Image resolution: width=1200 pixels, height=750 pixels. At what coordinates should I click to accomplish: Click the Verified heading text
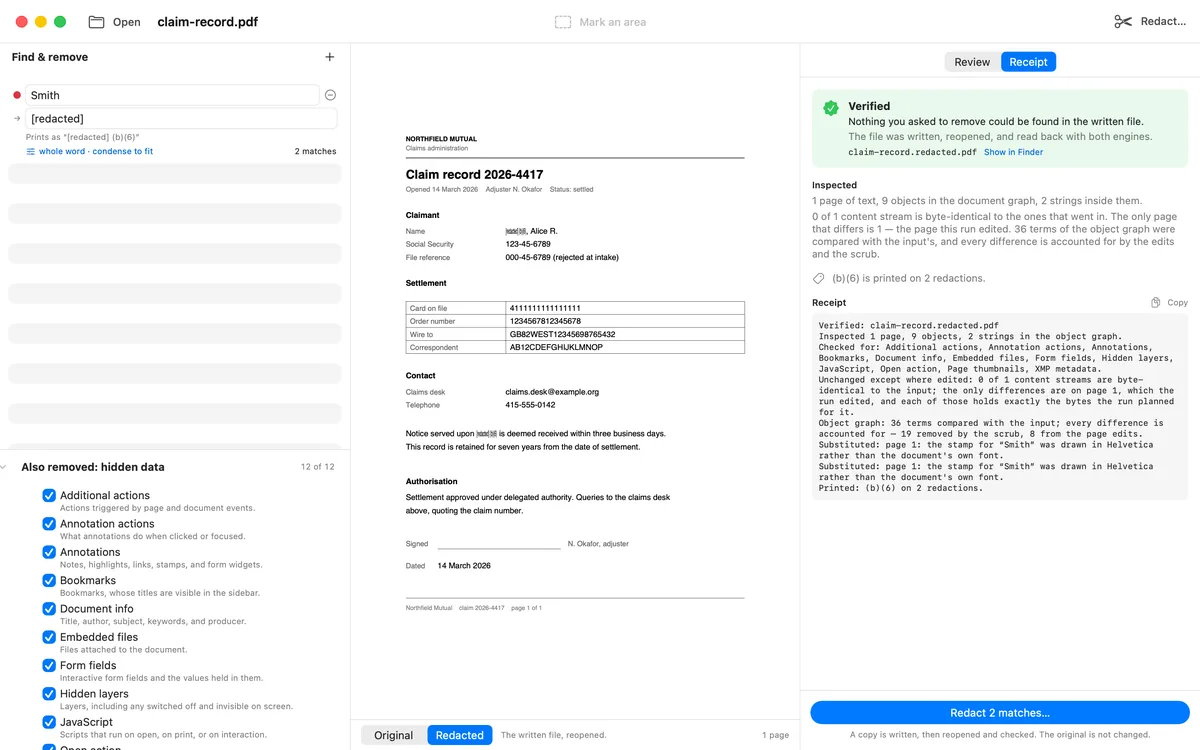(869, 106)
